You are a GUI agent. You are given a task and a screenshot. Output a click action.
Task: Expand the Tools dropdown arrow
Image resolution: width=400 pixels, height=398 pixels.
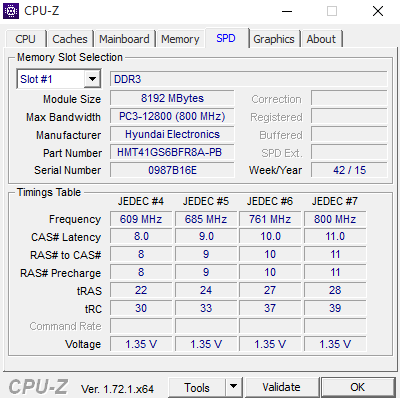[x=234, y=387]
